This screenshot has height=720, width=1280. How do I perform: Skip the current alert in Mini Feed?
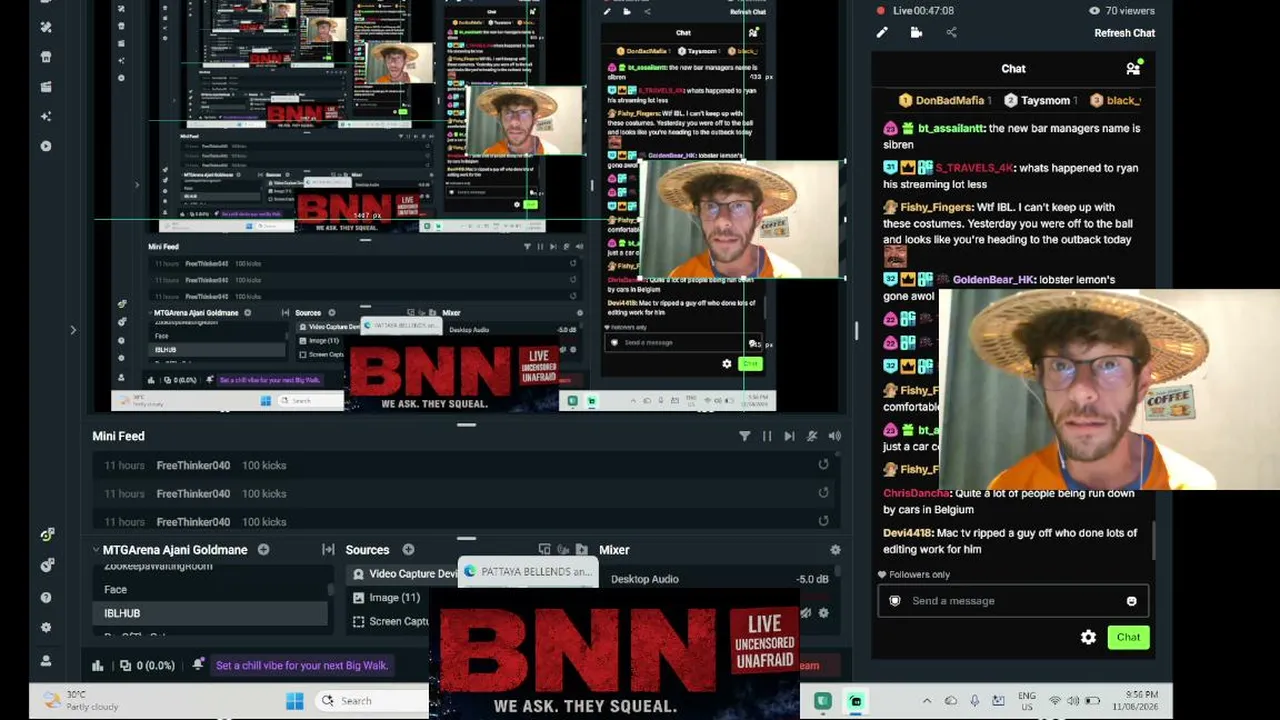click(789, 436)
